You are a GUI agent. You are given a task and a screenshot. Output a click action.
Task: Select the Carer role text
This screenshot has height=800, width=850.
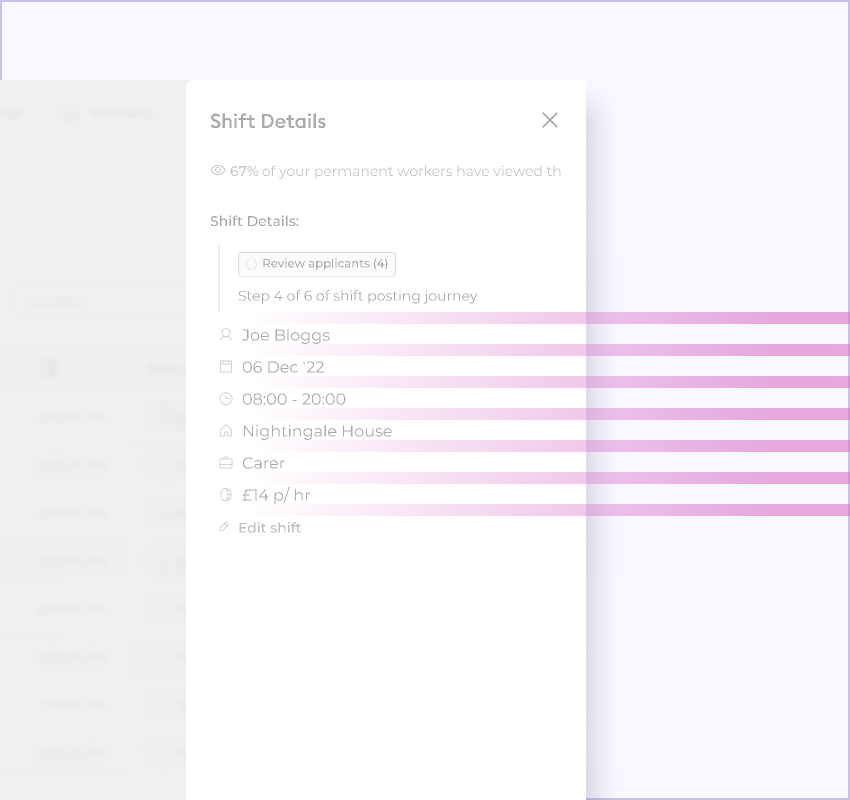click(x=263, y=463)
